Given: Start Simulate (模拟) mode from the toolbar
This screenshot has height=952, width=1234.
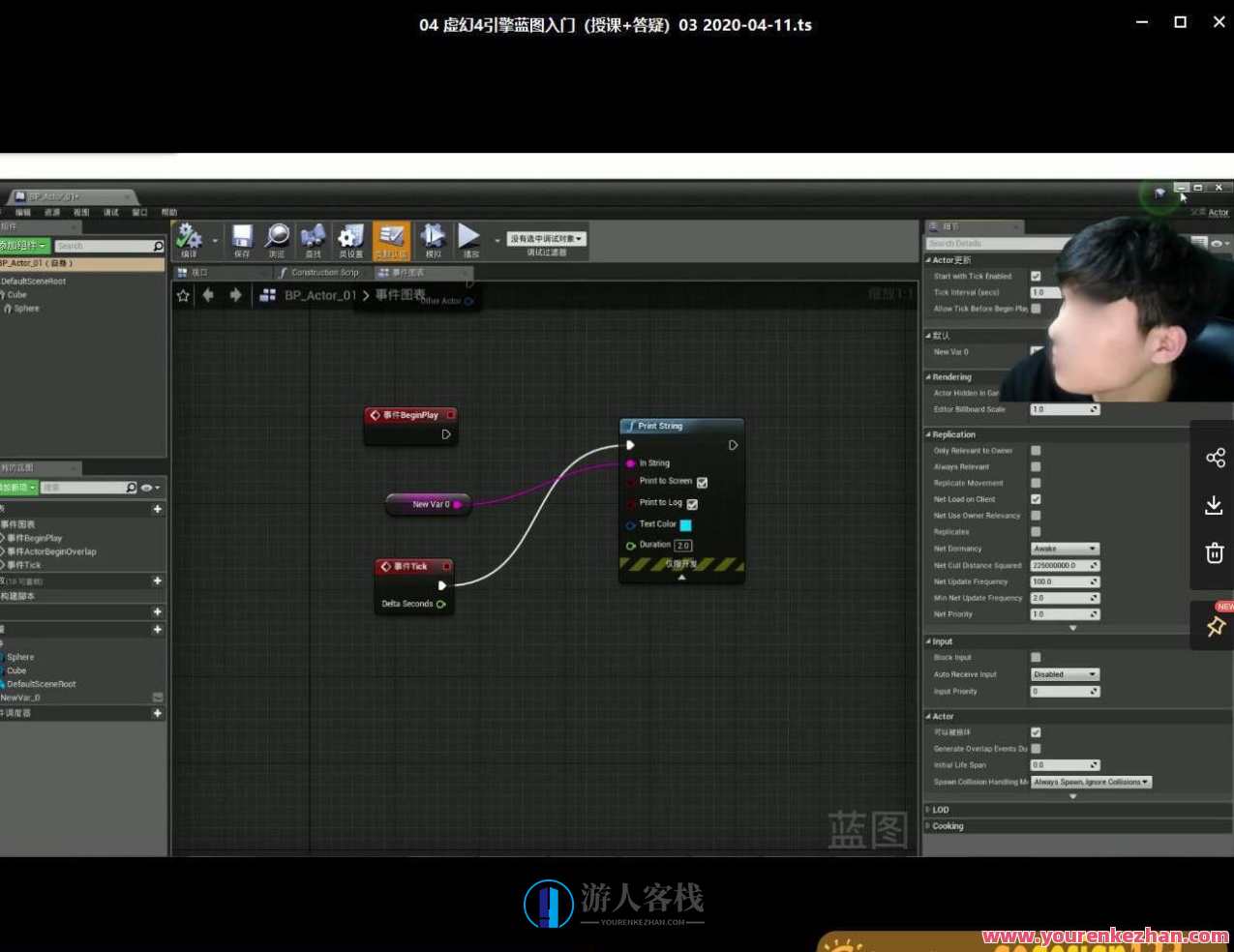Looking at the screenshot, I should [x=433, y=239].
